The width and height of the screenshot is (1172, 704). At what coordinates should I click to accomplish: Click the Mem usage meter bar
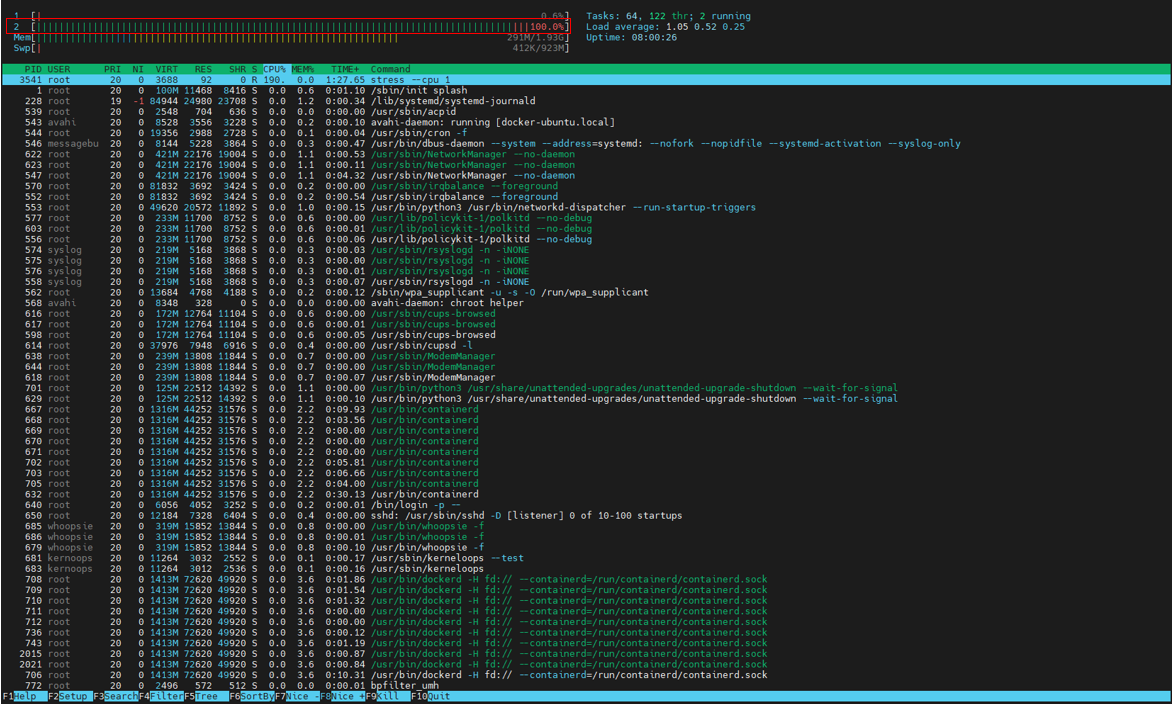tap(291, 37)
